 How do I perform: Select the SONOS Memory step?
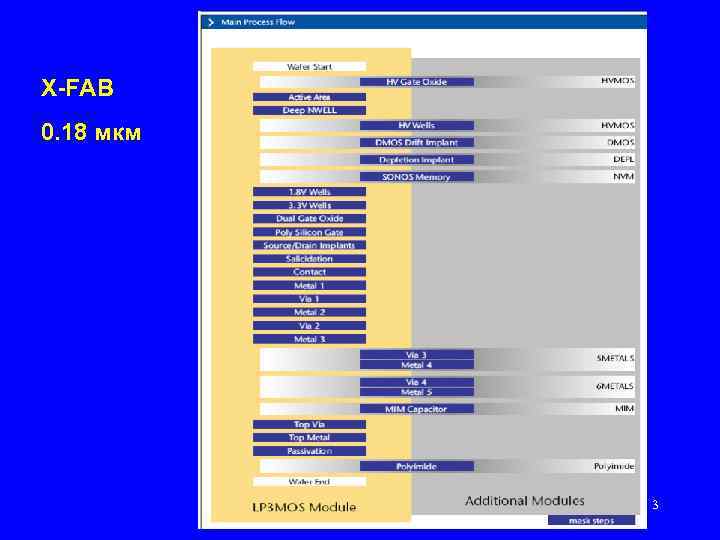tap(416, 177)
